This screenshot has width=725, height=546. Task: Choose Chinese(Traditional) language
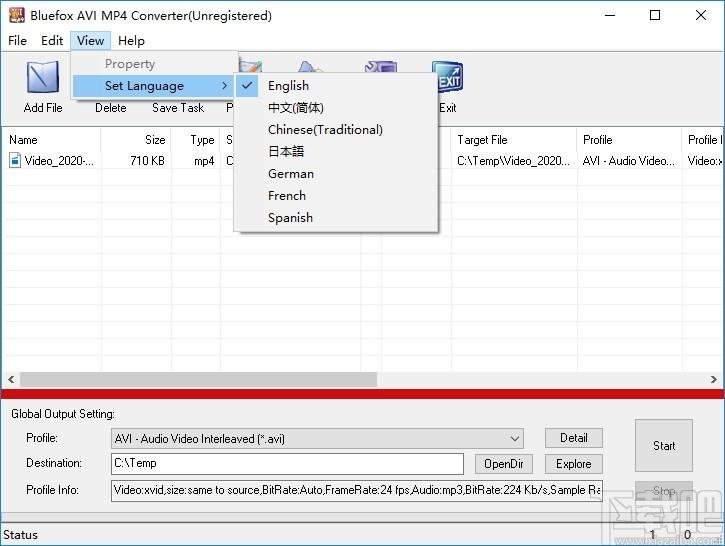click(x=336, y=129)
